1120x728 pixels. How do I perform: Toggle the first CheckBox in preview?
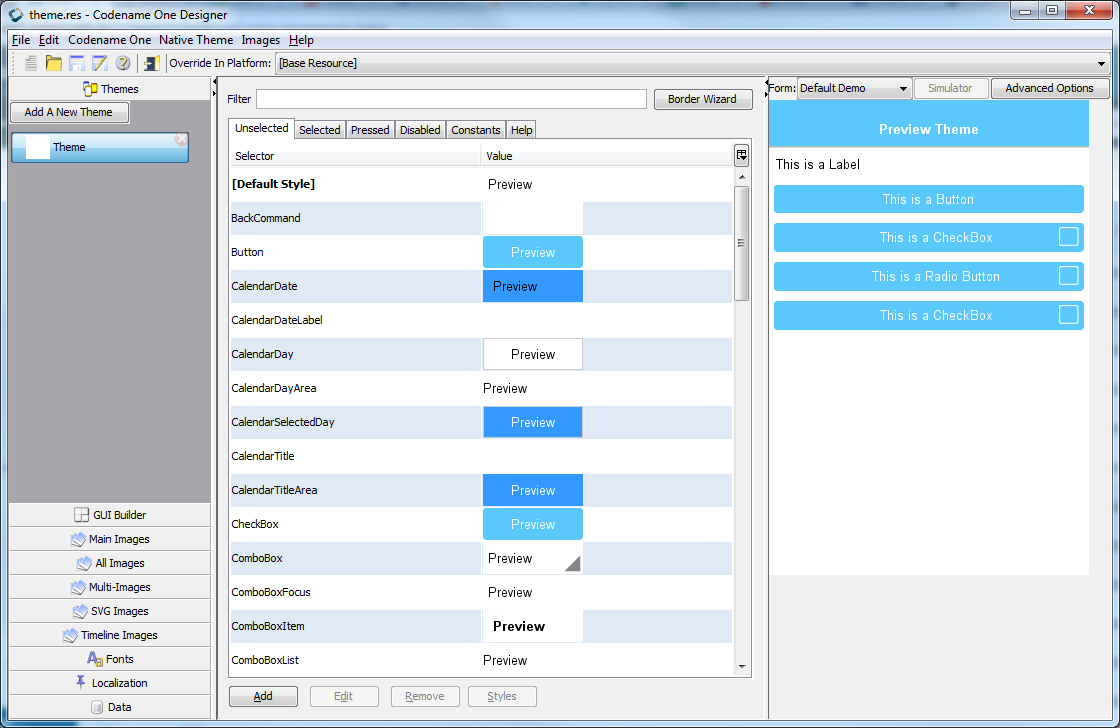click(1068, 236)
